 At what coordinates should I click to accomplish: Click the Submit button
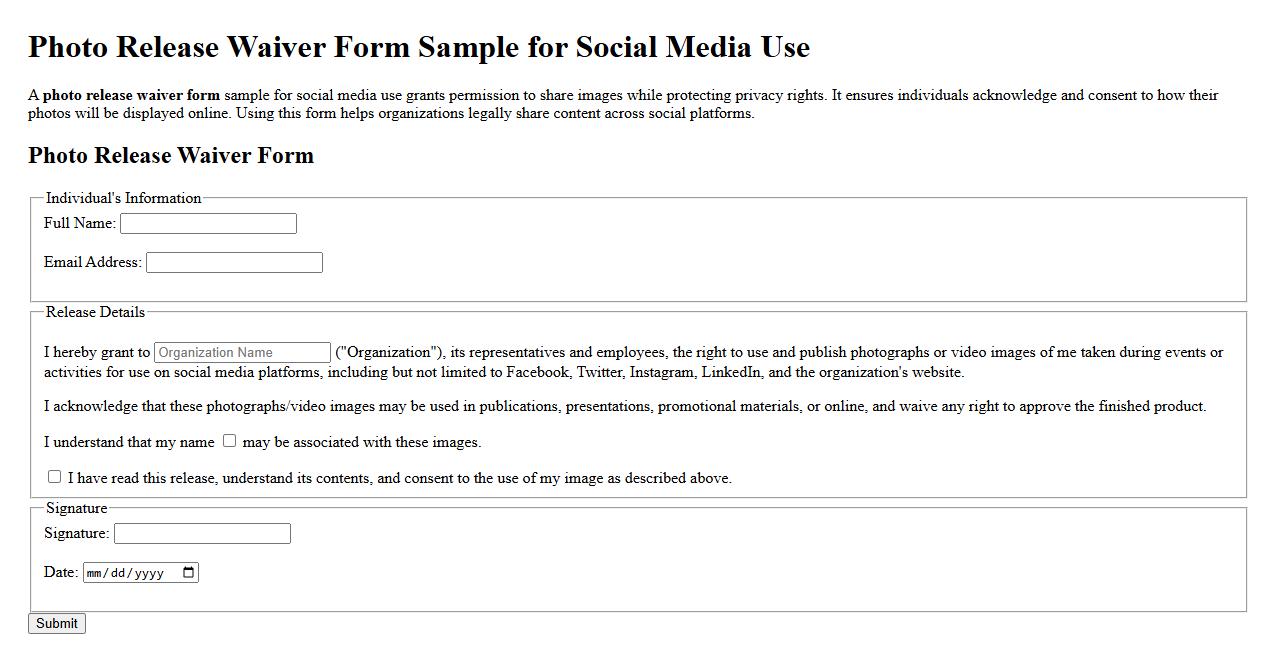tap(56, 623)
